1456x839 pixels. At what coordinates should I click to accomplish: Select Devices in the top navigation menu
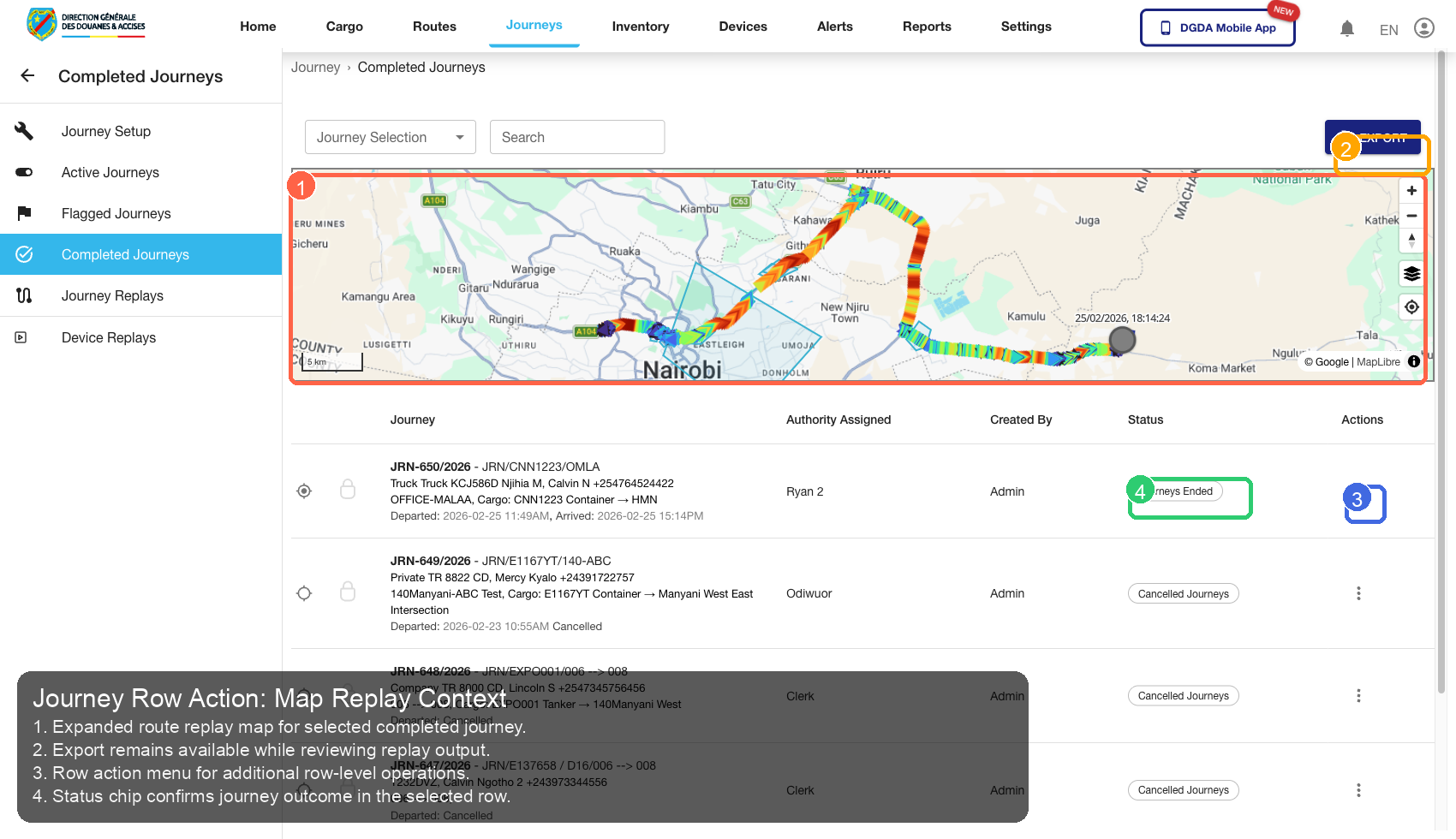[743, 27]
